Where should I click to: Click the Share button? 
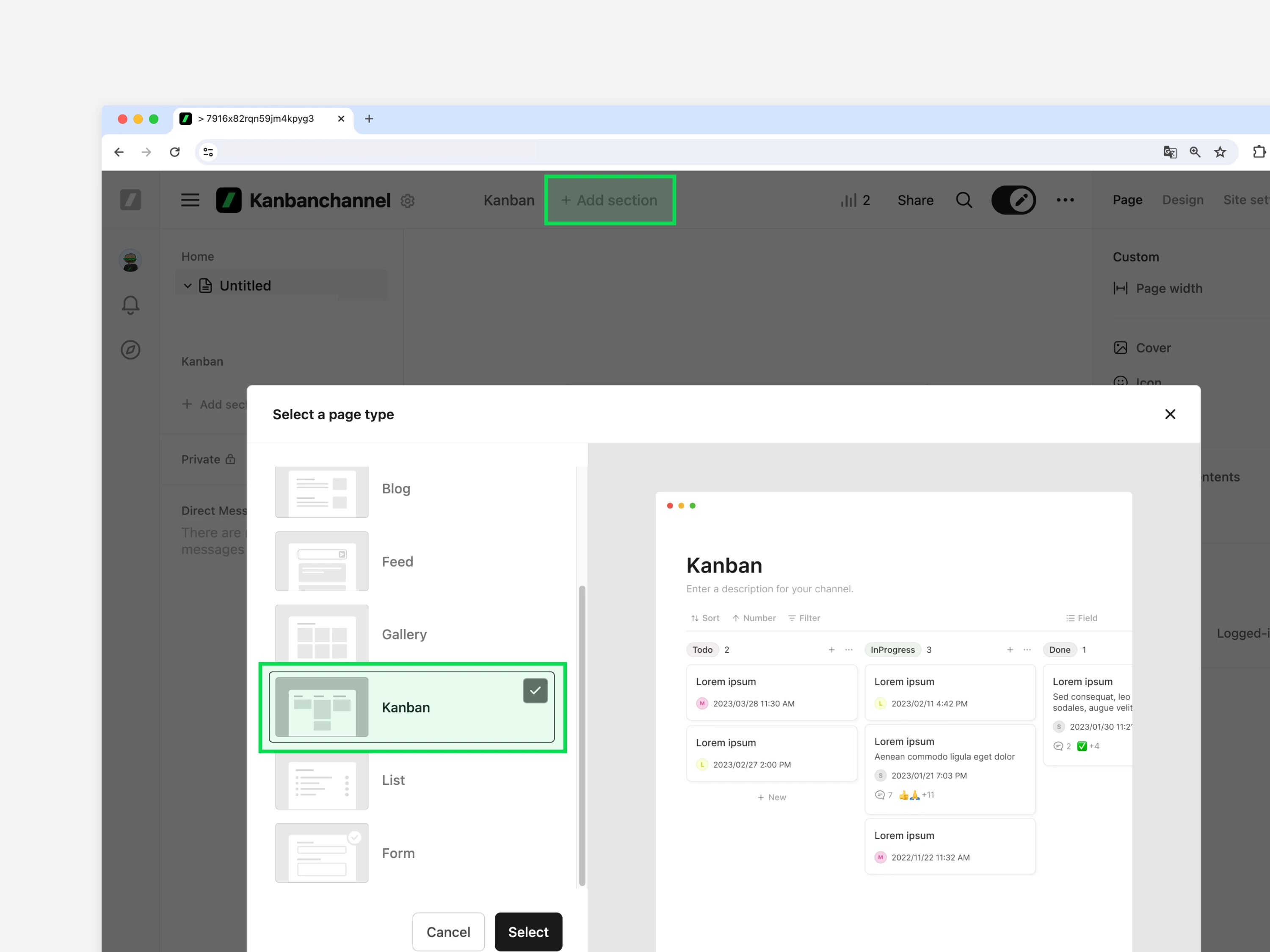click(x=915, y=200)
